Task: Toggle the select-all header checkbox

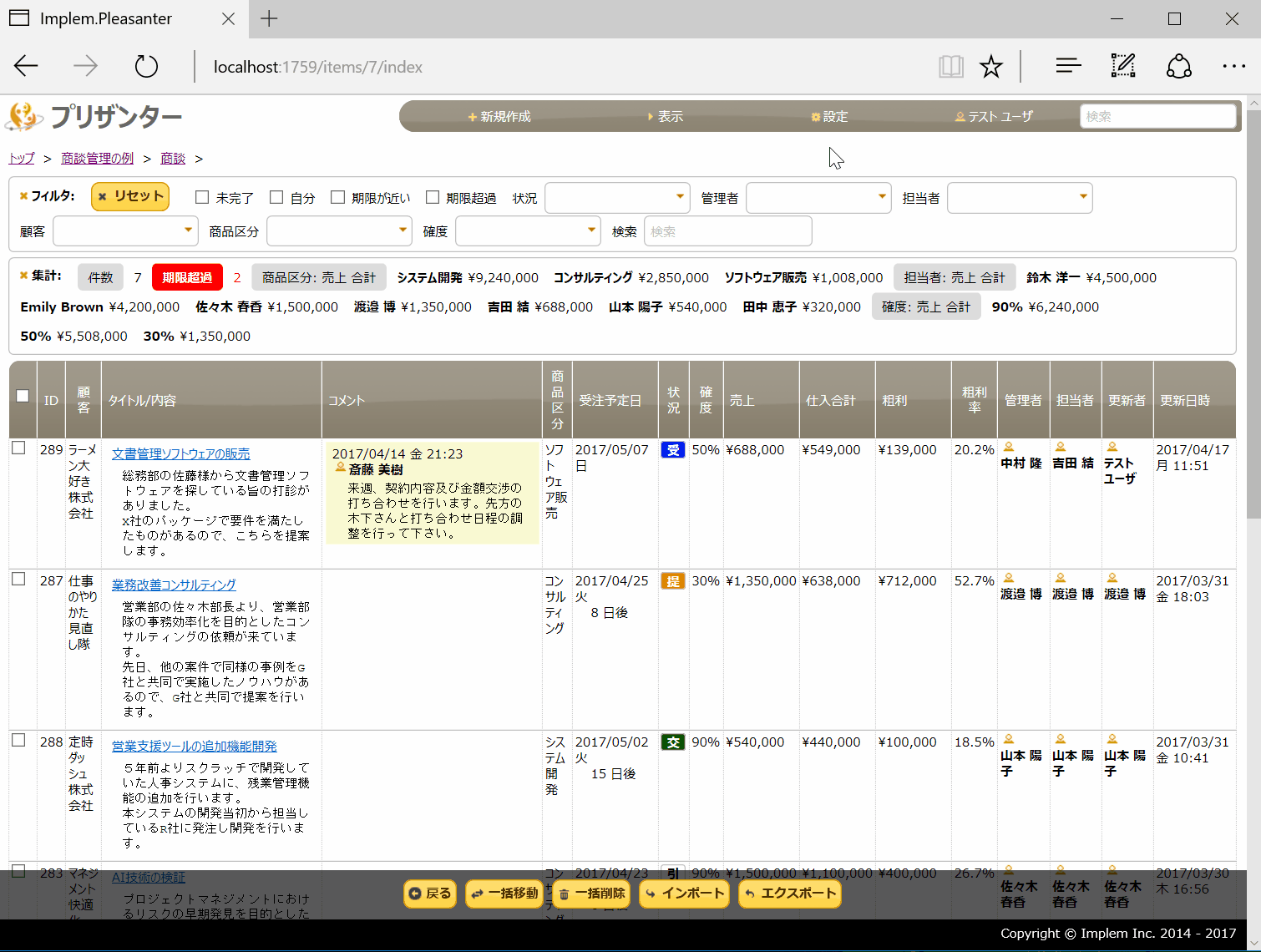Action: (23, 396)
